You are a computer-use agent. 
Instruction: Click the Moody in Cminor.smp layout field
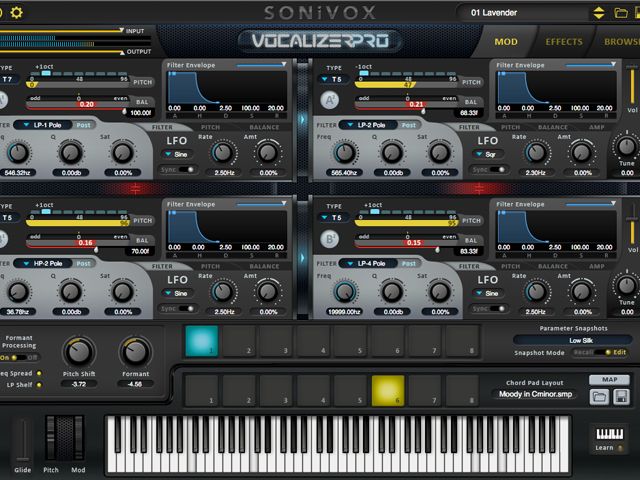tap(536, 394)
